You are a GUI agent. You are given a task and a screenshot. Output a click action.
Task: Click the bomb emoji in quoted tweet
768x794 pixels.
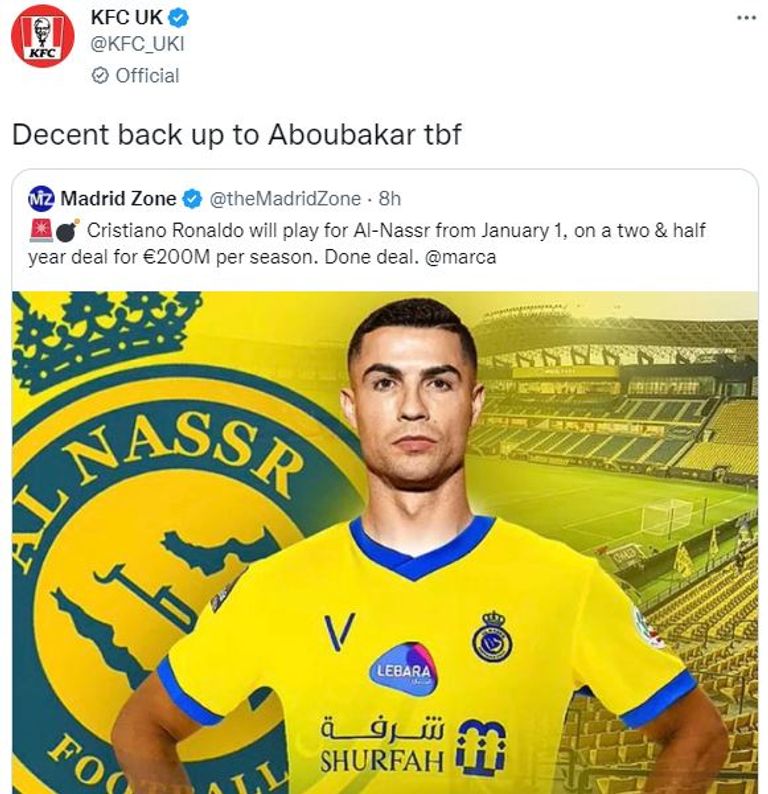tap(67, 231)
